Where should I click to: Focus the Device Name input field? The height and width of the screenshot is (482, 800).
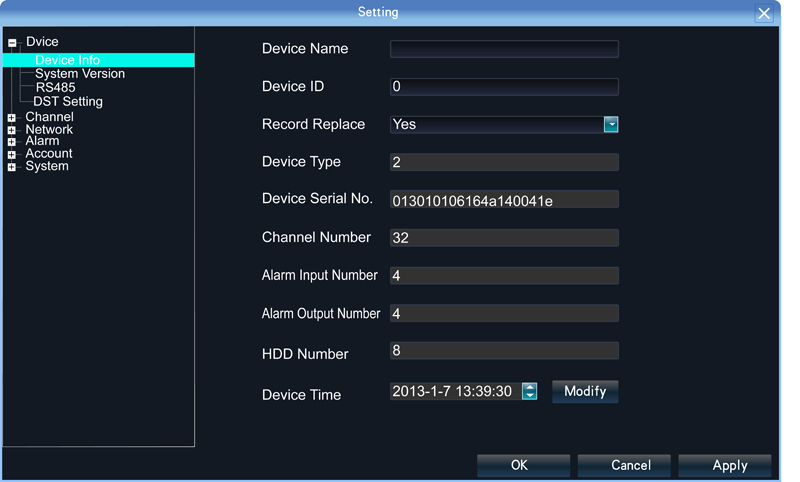(504, 49)
